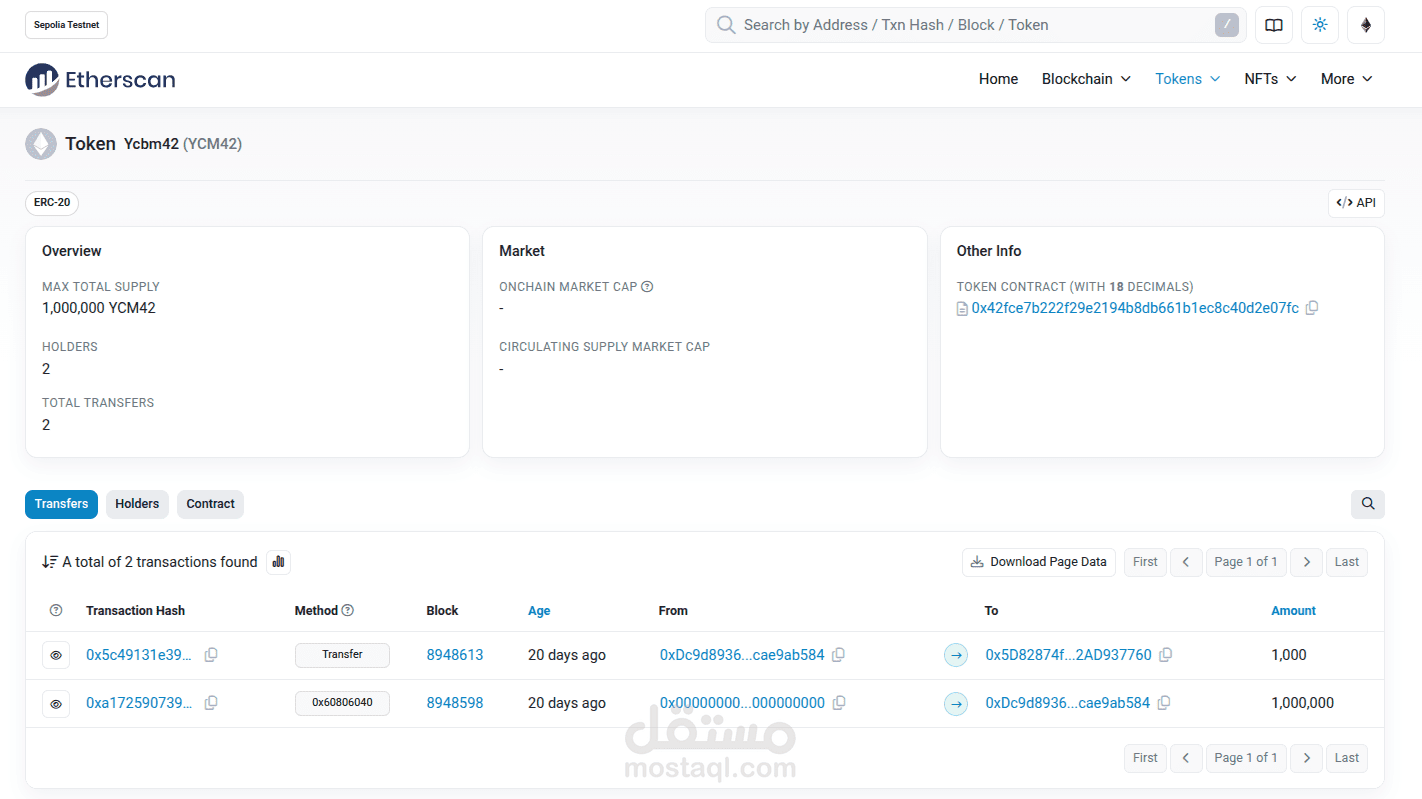
Task: Click the 1,000,000 YCM42 supply value
Action: point(99,308)
